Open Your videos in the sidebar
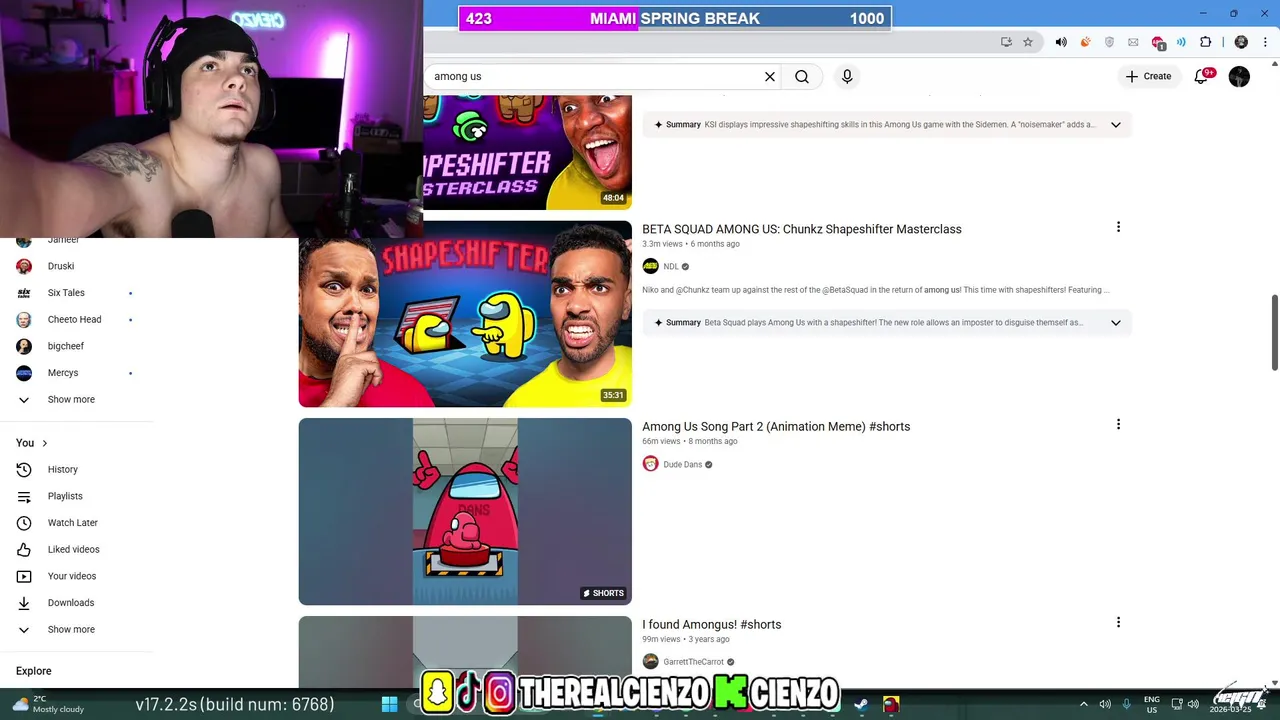Screen dimensions: 1280x720 tap(71, 576)
